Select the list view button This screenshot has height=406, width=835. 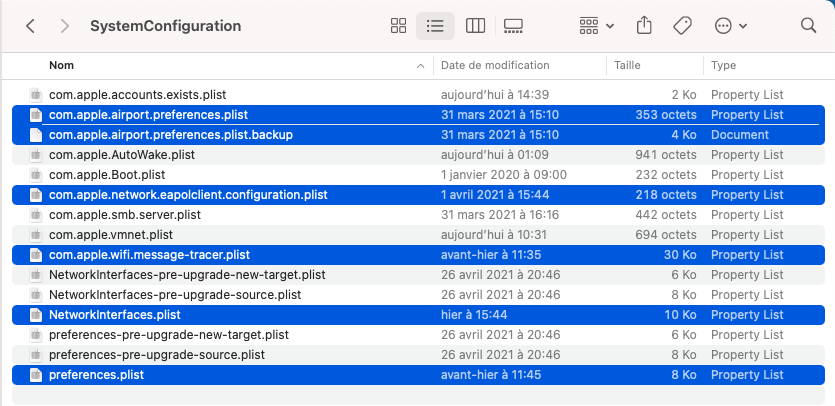coord(435,25)
